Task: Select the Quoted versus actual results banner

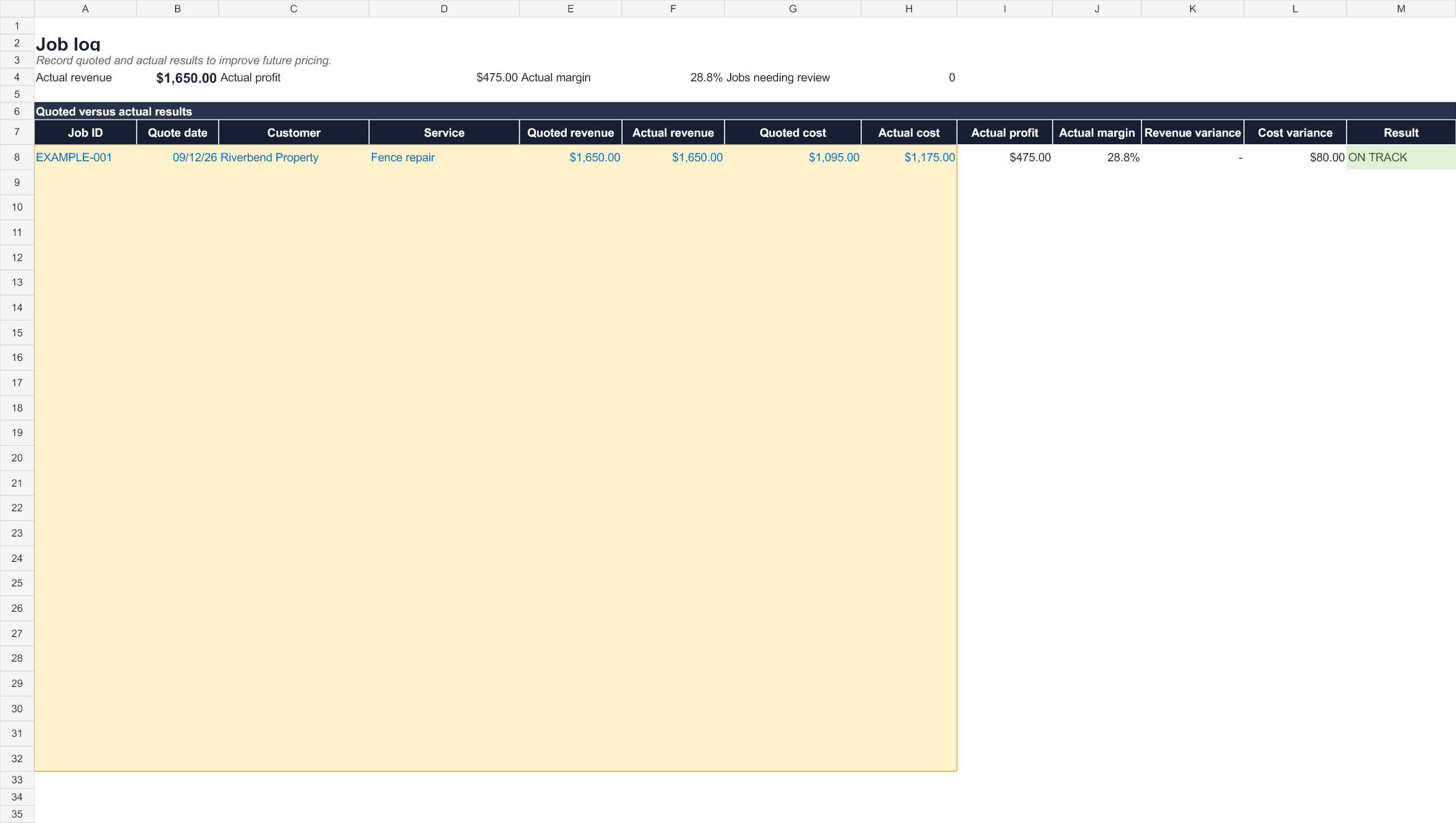Action: tap(745, 111)
